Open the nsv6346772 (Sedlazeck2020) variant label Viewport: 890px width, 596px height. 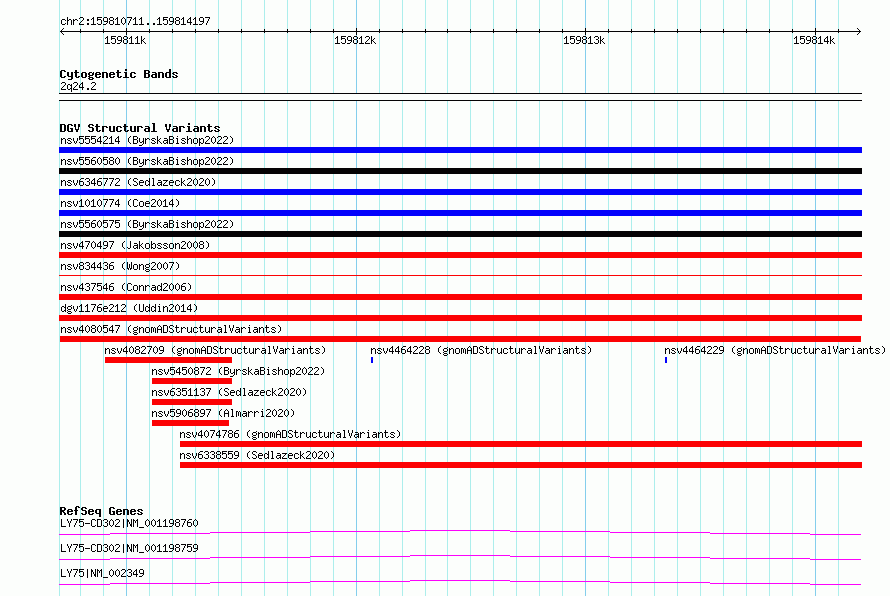(138, 182)
